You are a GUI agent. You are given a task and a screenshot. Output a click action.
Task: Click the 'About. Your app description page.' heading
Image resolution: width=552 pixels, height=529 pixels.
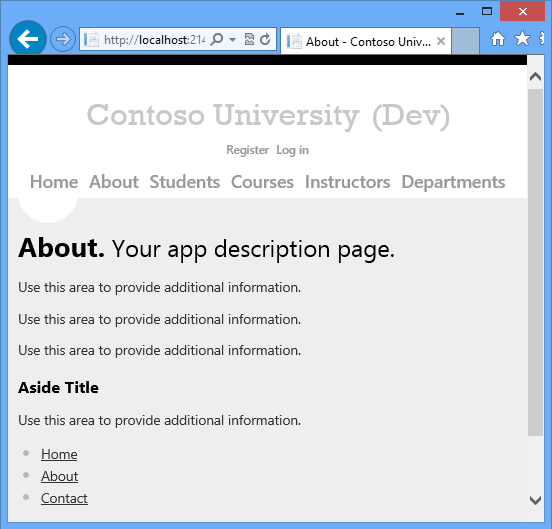(x=207, y=249)
